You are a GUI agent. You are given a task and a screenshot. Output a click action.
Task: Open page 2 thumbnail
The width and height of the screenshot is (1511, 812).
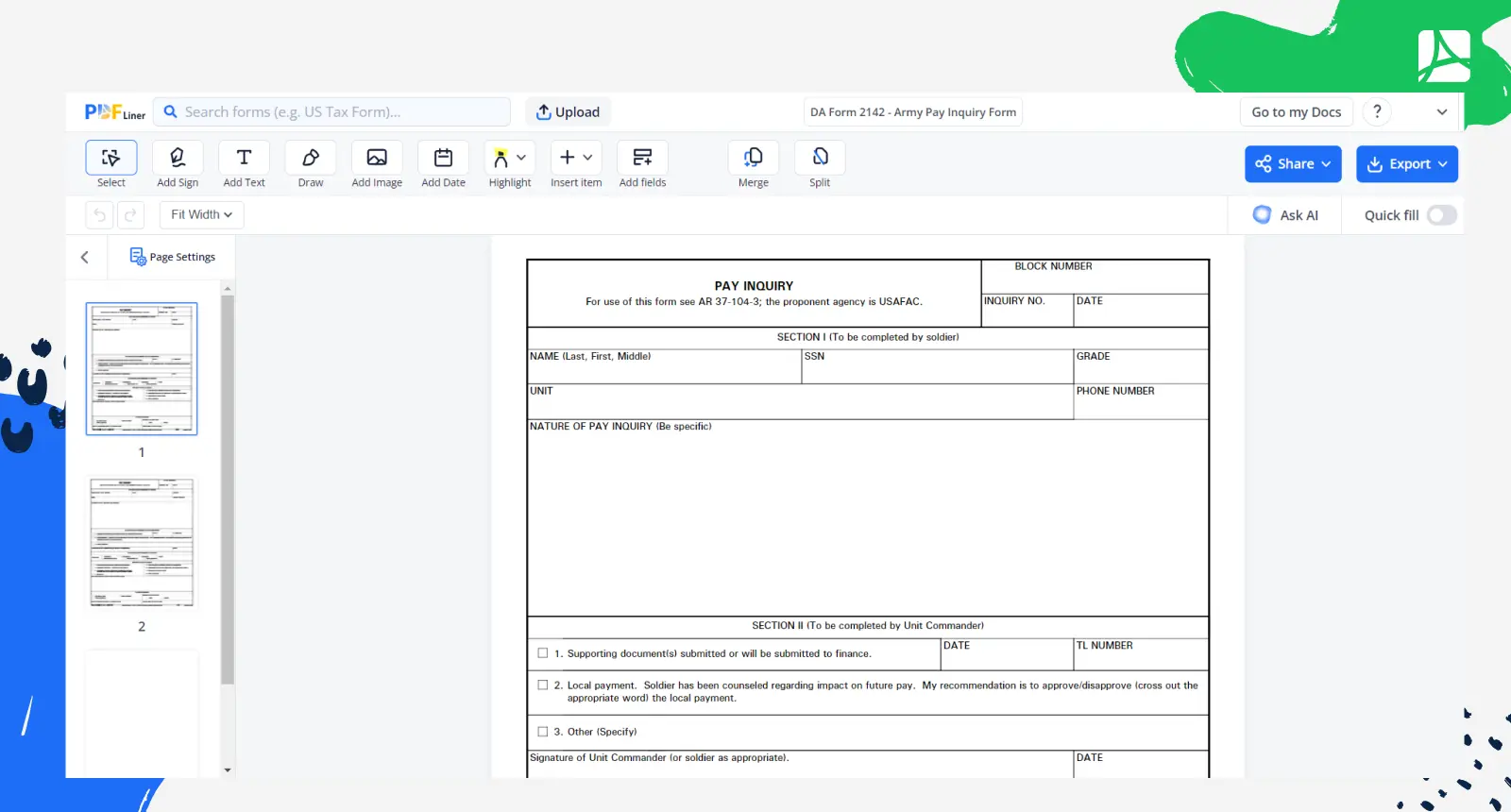pyautogui.click(x=142, y=543)
